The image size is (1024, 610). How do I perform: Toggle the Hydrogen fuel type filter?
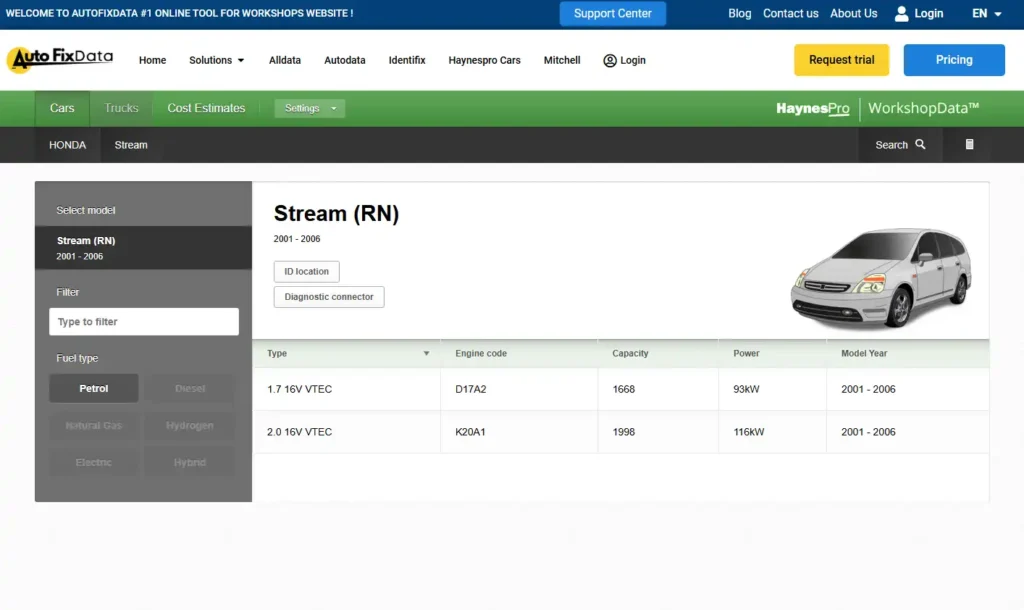tap(190, 425)
